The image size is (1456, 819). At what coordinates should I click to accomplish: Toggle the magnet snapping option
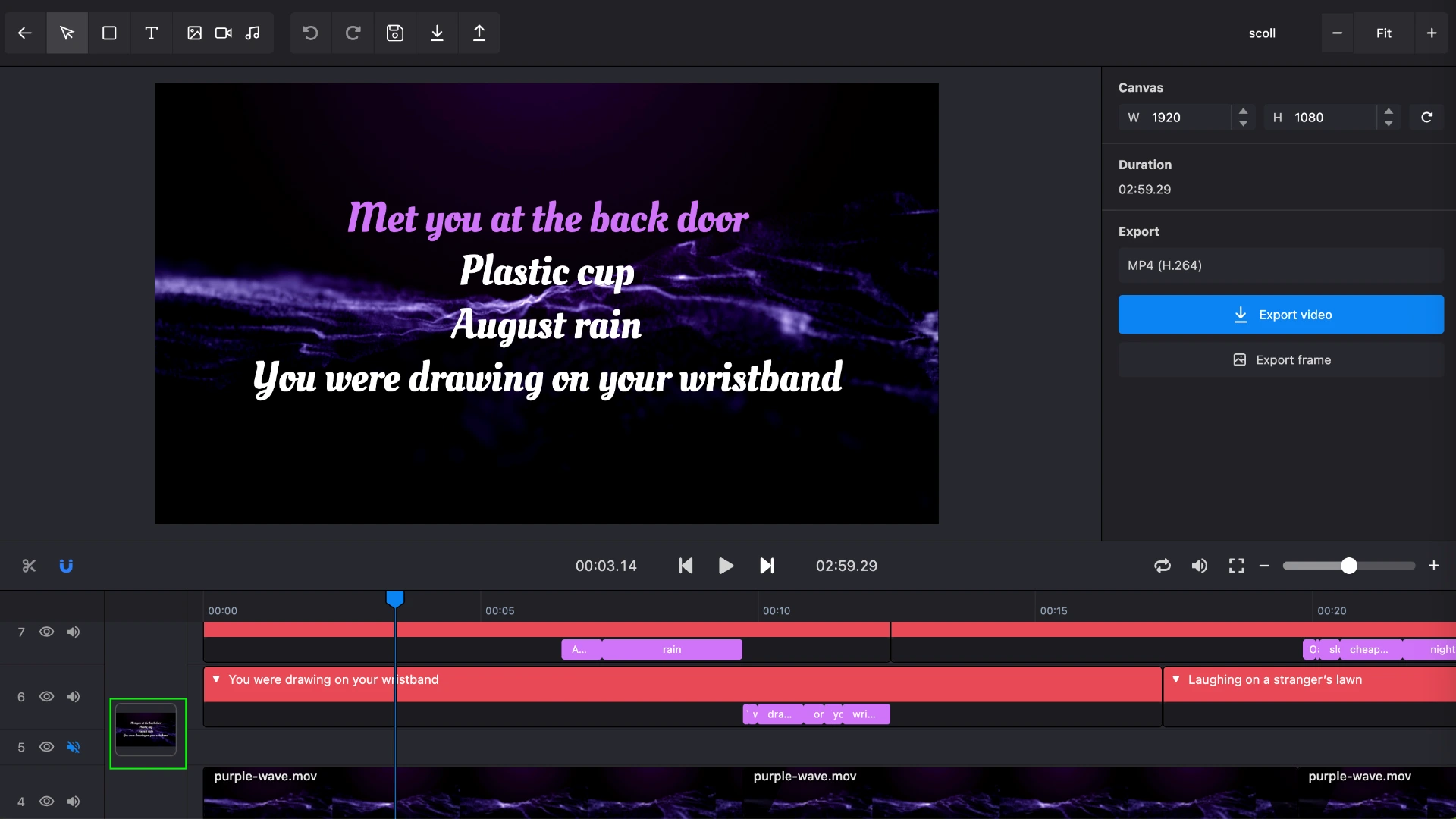[66, 566]
